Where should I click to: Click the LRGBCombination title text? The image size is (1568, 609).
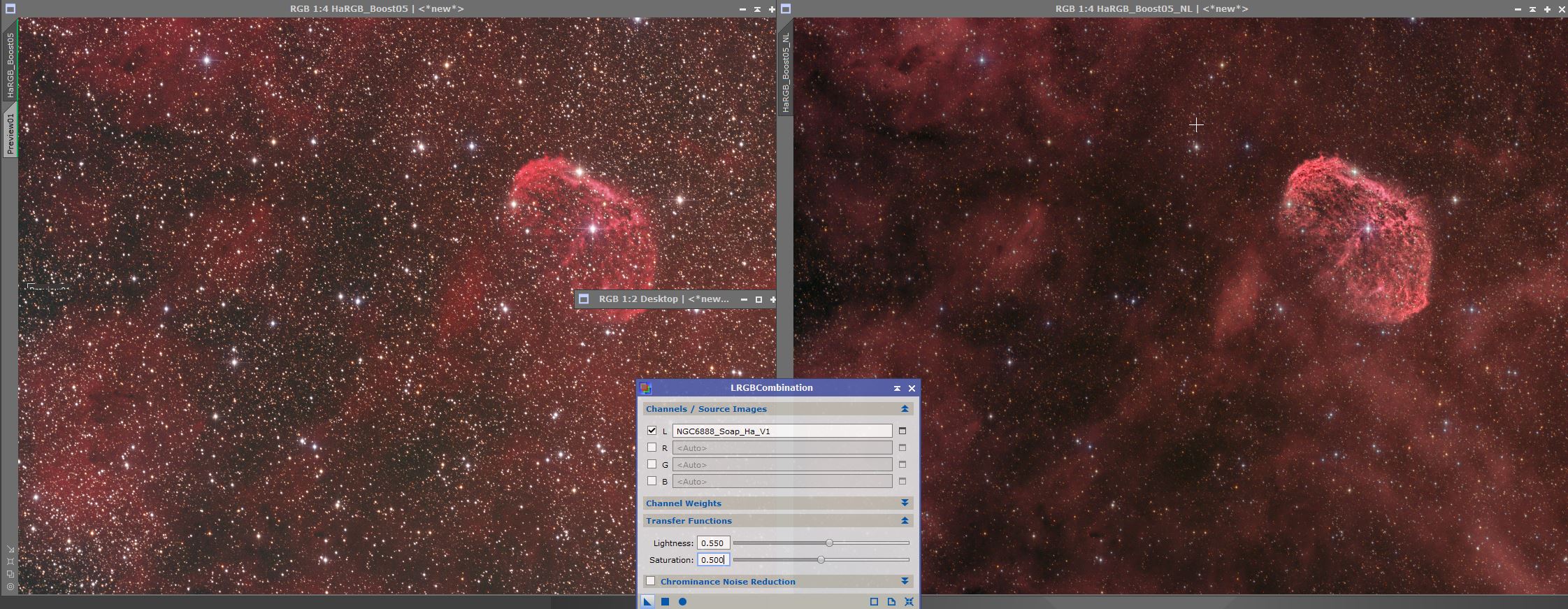tap(772, 388)
